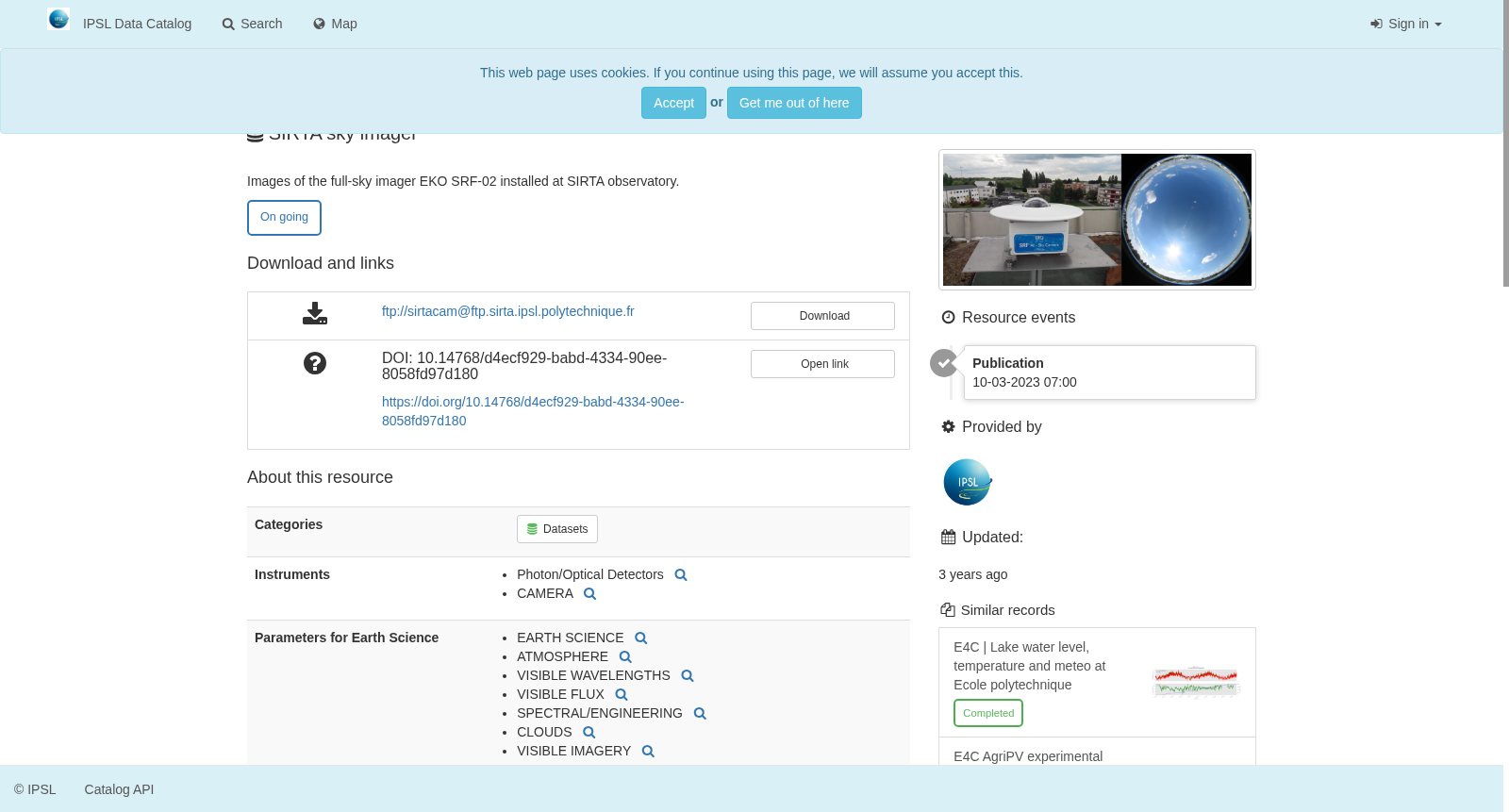Expand the Sign in dropdown
Viewport: 1509px width, 812px height.
point(1406,24)
